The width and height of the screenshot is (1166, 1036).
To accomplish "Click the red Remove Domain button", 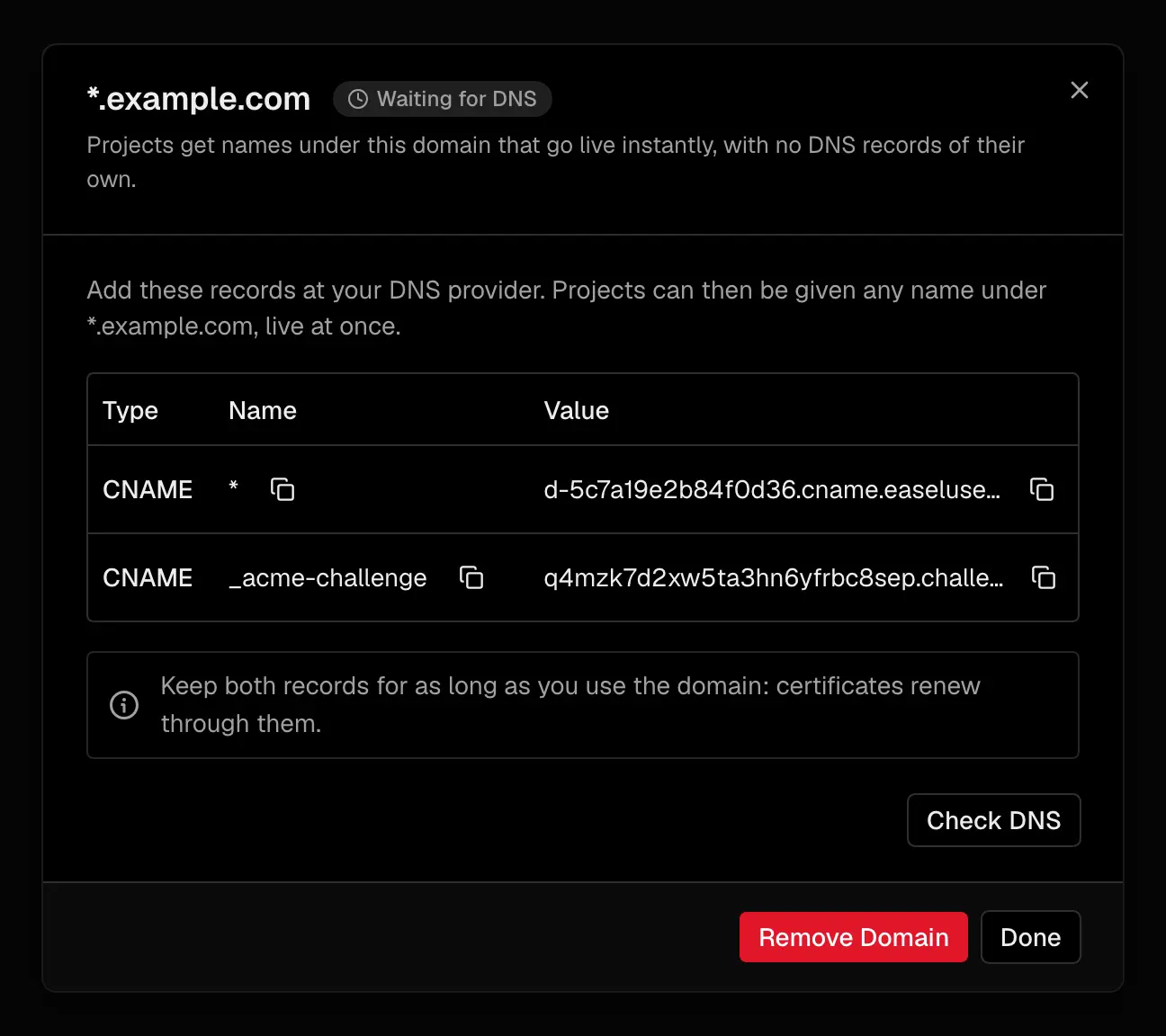I will pos(854,937).
